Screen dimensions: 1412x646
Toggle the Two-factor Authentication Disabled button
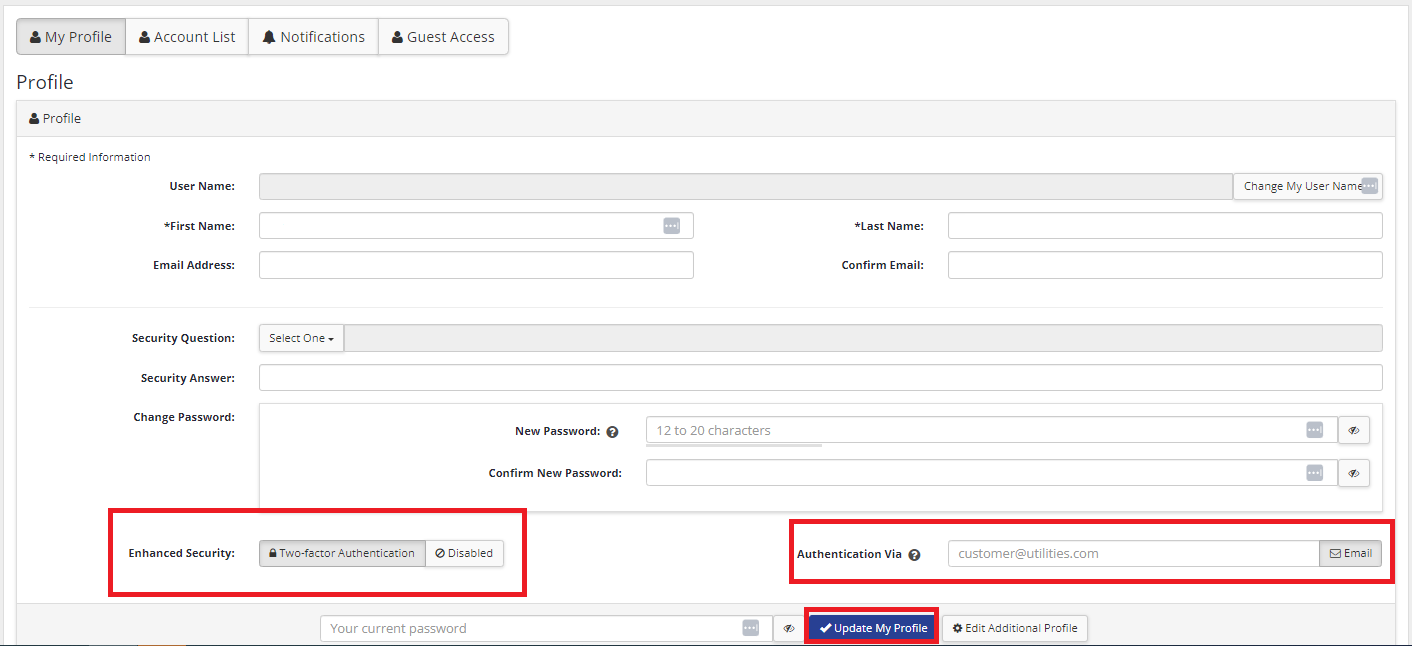(x=464, y=553)
